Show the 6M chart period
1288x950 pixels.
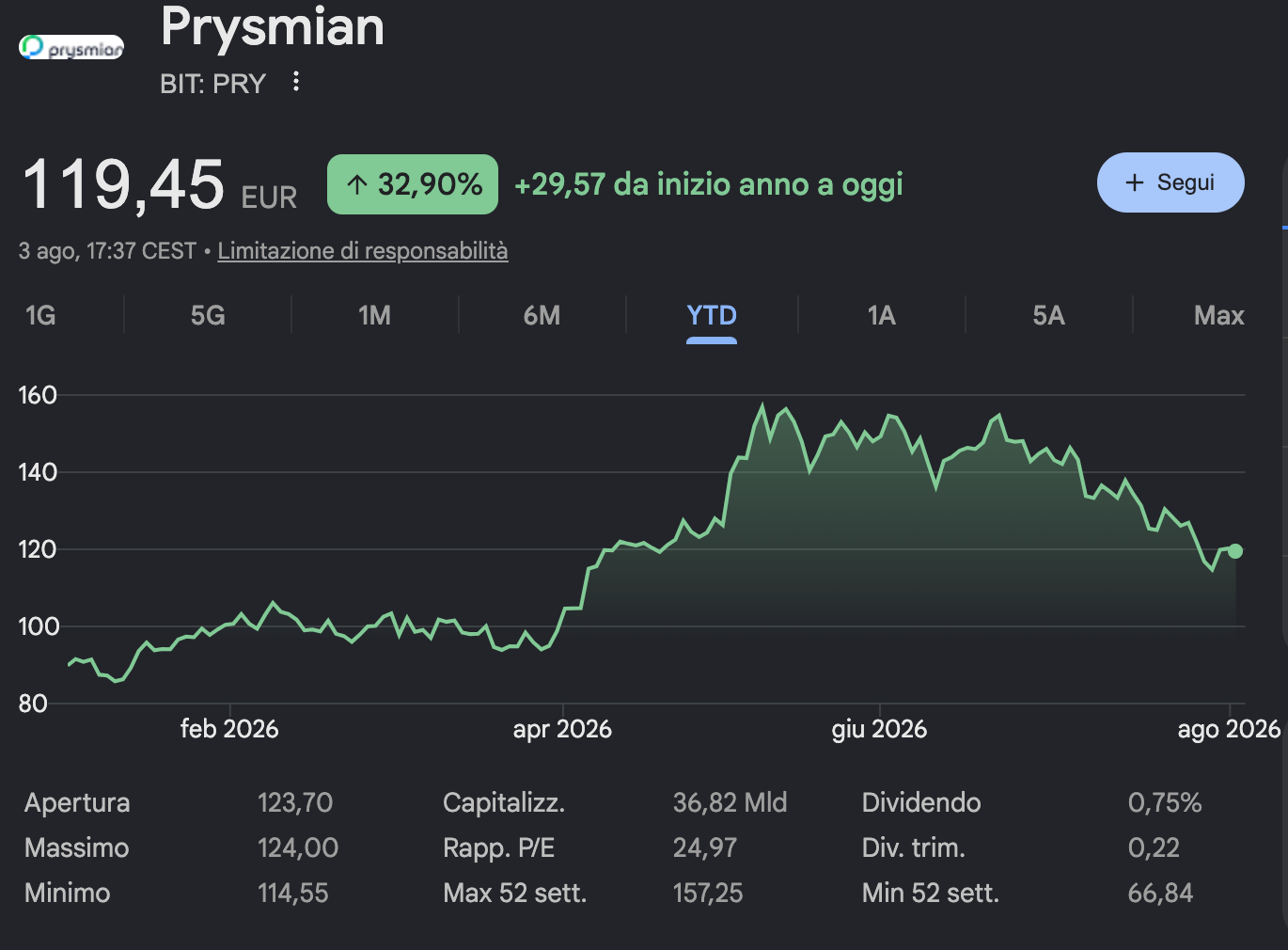(542, 315)
